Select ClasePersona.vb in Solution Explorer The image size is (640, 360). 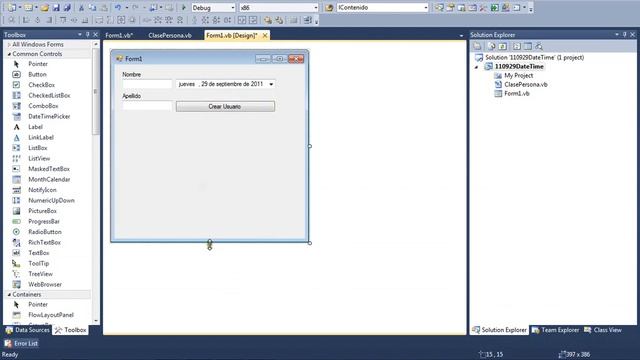pyautogui.click(x=525, y=84)
